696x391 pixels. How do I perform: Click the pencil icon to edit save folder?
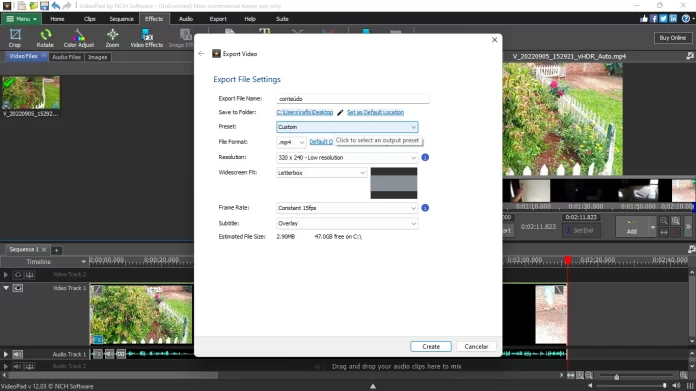(x=340, y=112)
